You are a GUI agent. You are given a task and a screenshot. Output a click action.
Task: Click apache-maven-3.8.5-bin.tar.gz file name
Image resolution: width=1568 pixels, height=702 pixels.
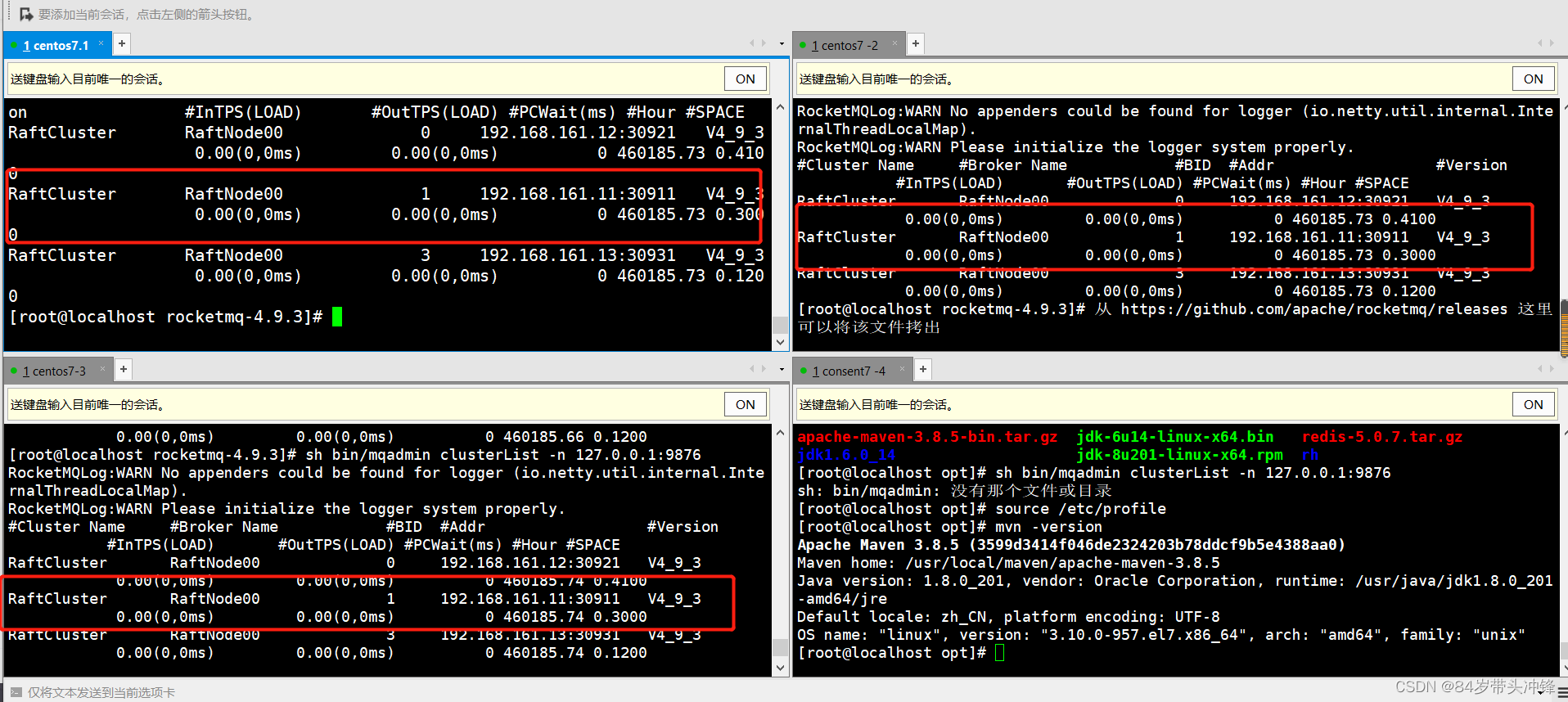pyautogui.click(x=927, y=437)
